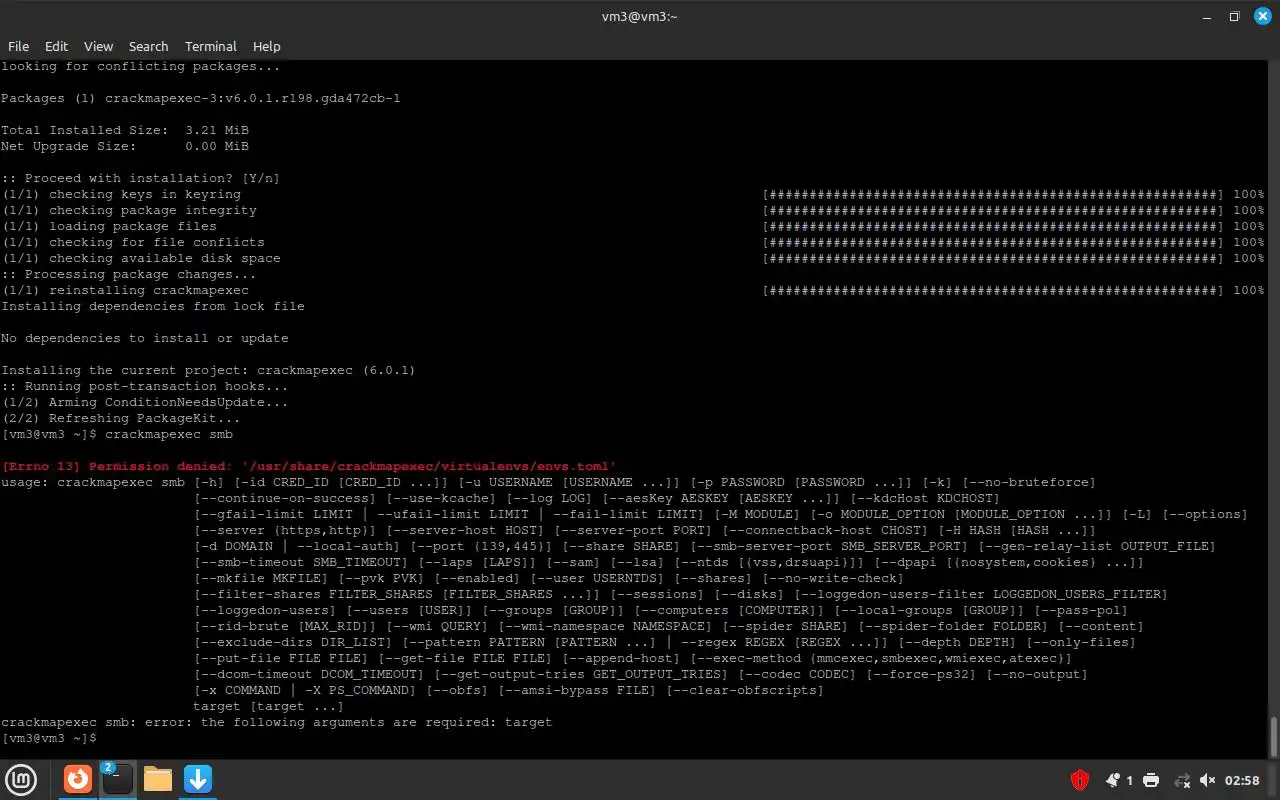1280x800 pixels.
Task: Click the '[--gen-relay-list OUTPUT_FILE]' option text
Action: 1096,546
